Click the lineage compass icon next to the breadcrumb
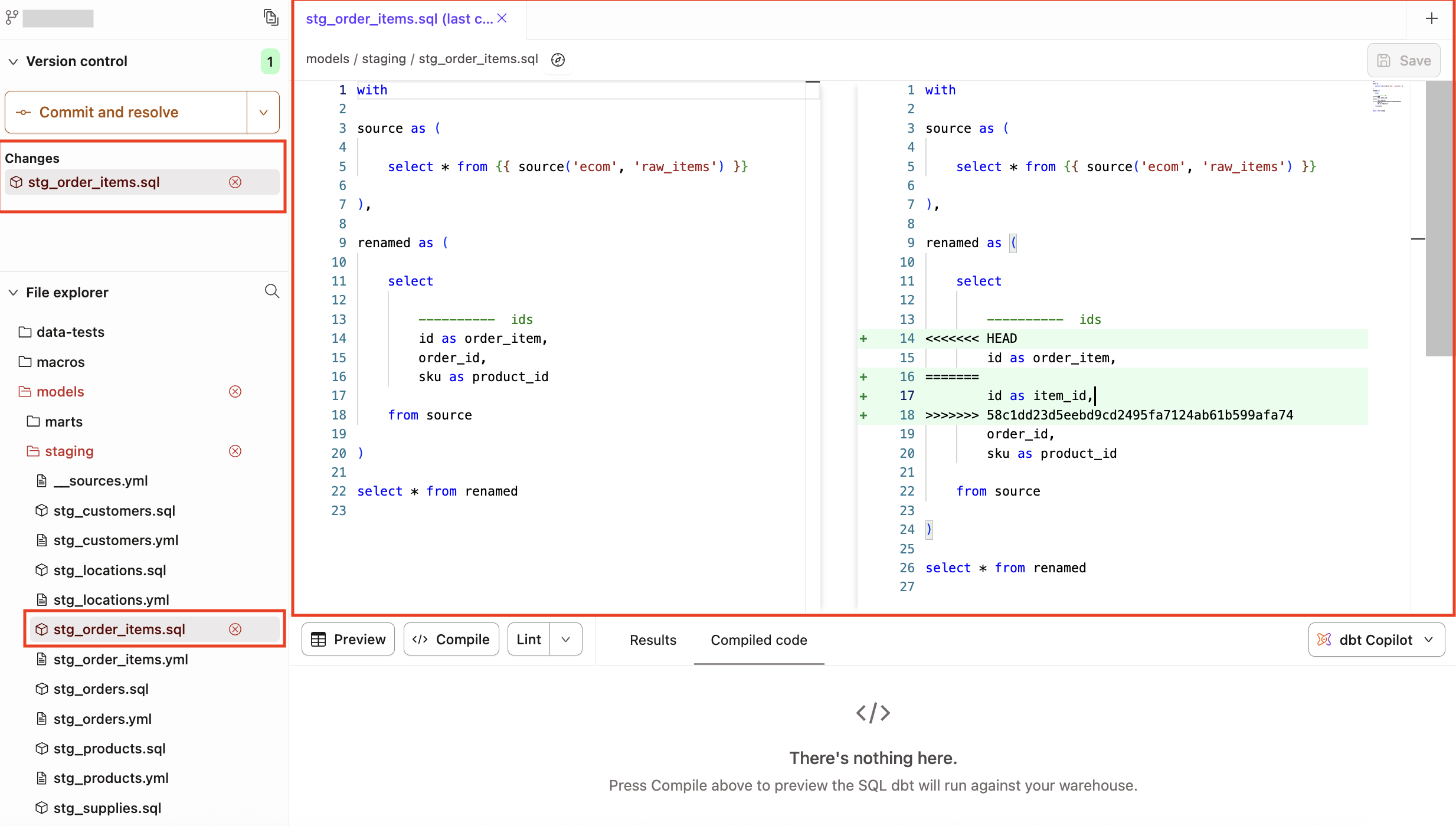 [557, 59]
